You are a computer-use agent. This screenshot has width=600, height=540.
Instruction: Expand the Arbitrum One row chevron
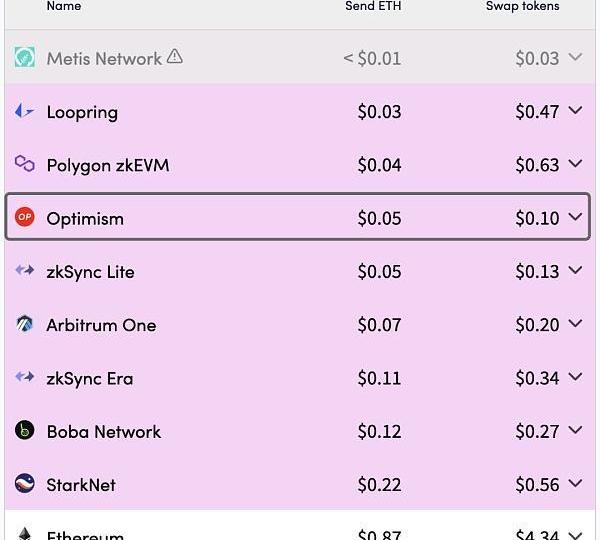(575, 324)
